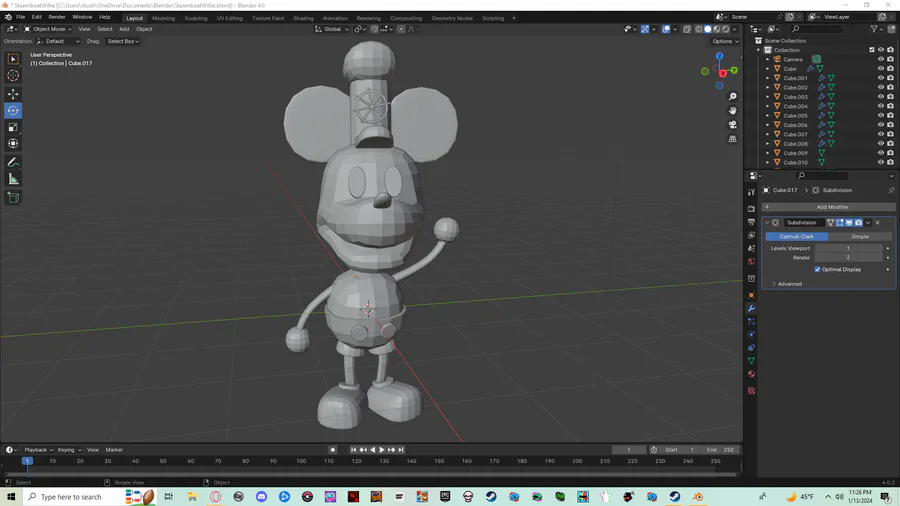
Task: Open the Tool properties tab
Action: (751, 192)
